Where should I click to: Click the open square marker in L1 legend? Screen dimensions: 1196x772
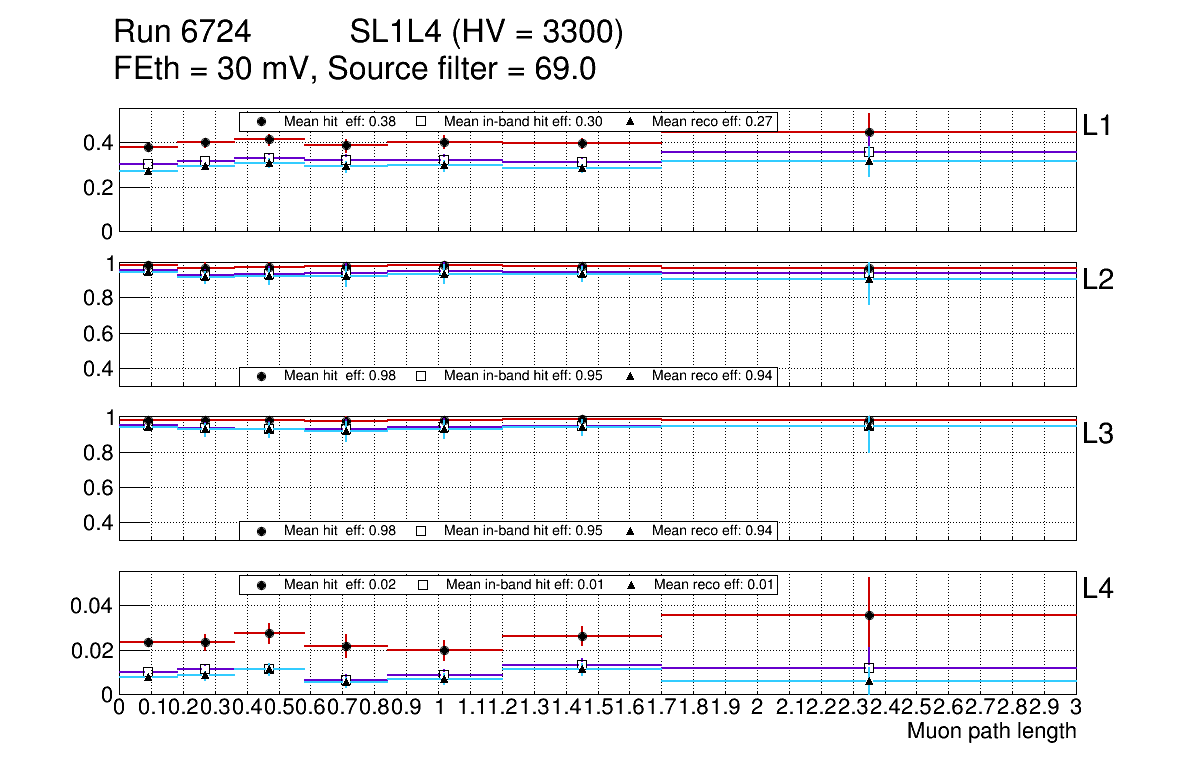[421, 121]
